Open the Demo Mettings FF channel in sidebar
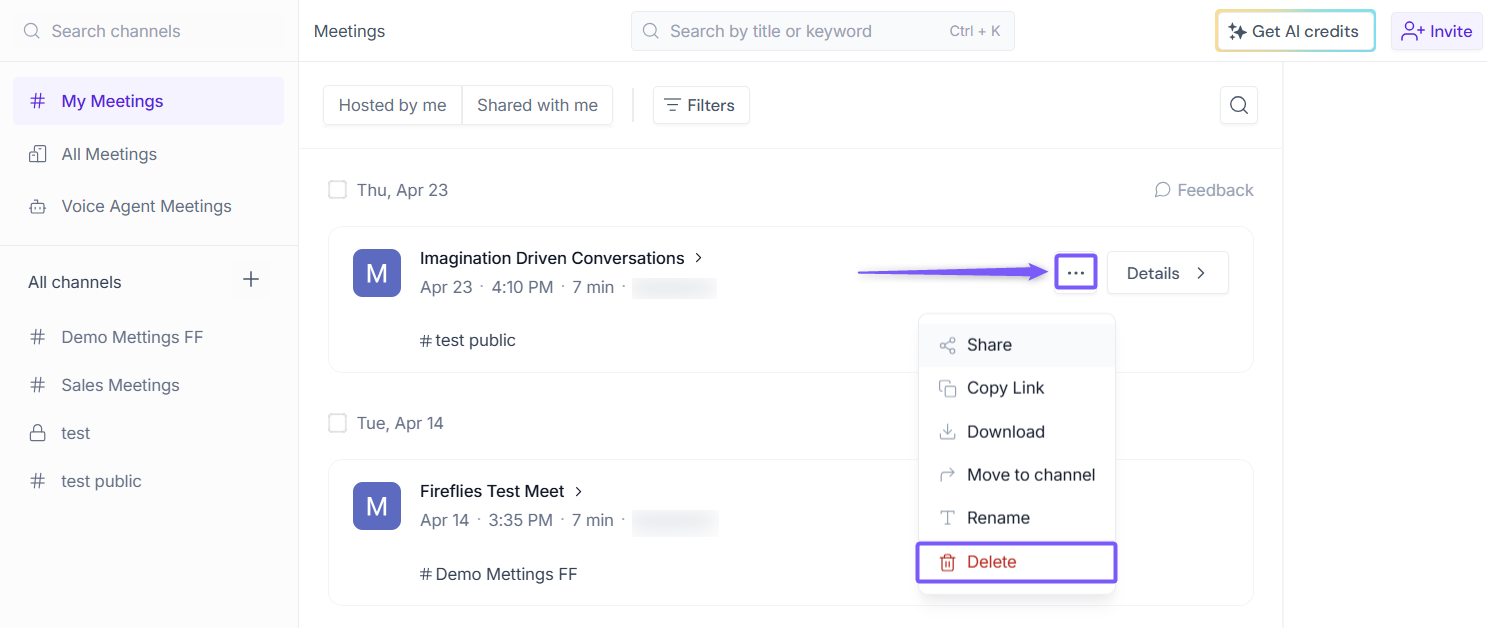This screenshot has height=628, width=1487. pyautogui.click(x=148, y=337)
